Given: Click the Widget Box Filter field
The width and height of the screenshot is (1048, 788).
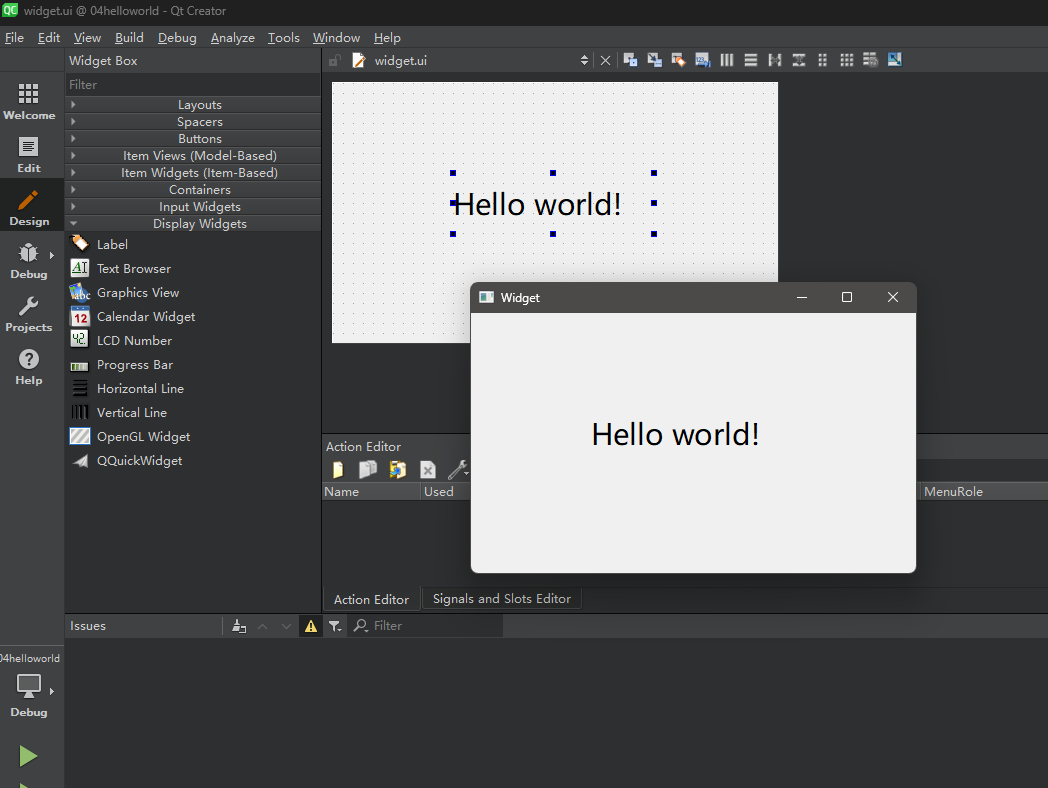Looking at the screenshot, I should (192, 85).
